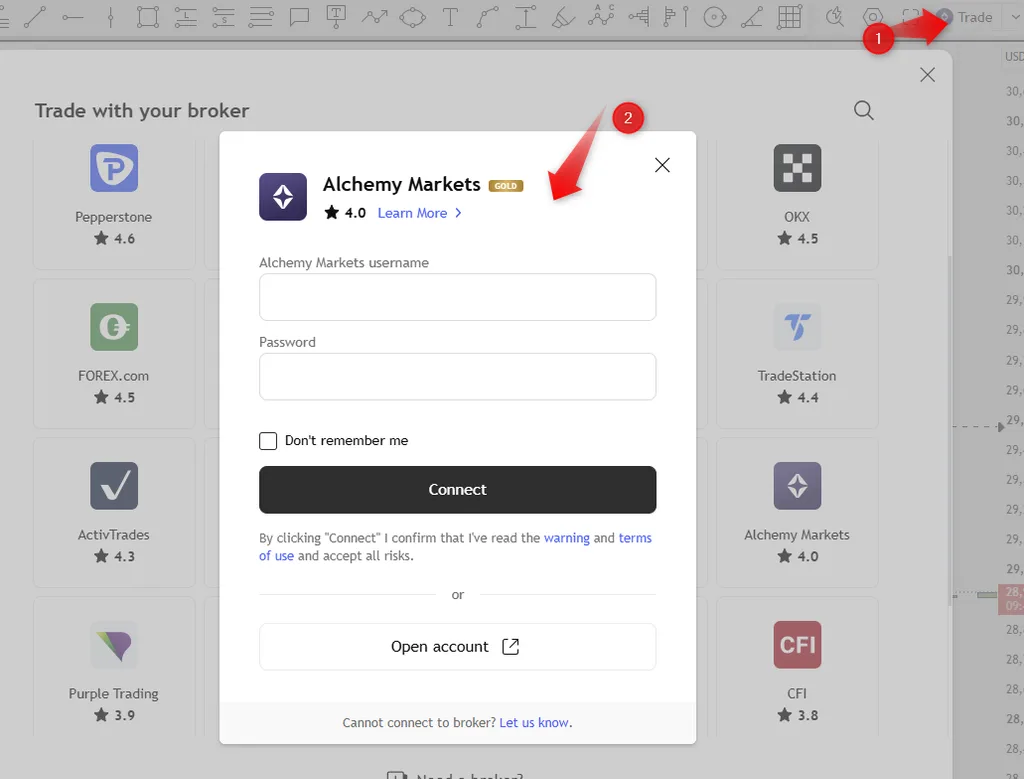Image resolution: width=1024 pixels, height=779 pixels.
Task: Select the anchored text box tool
Action: [336, 17]
